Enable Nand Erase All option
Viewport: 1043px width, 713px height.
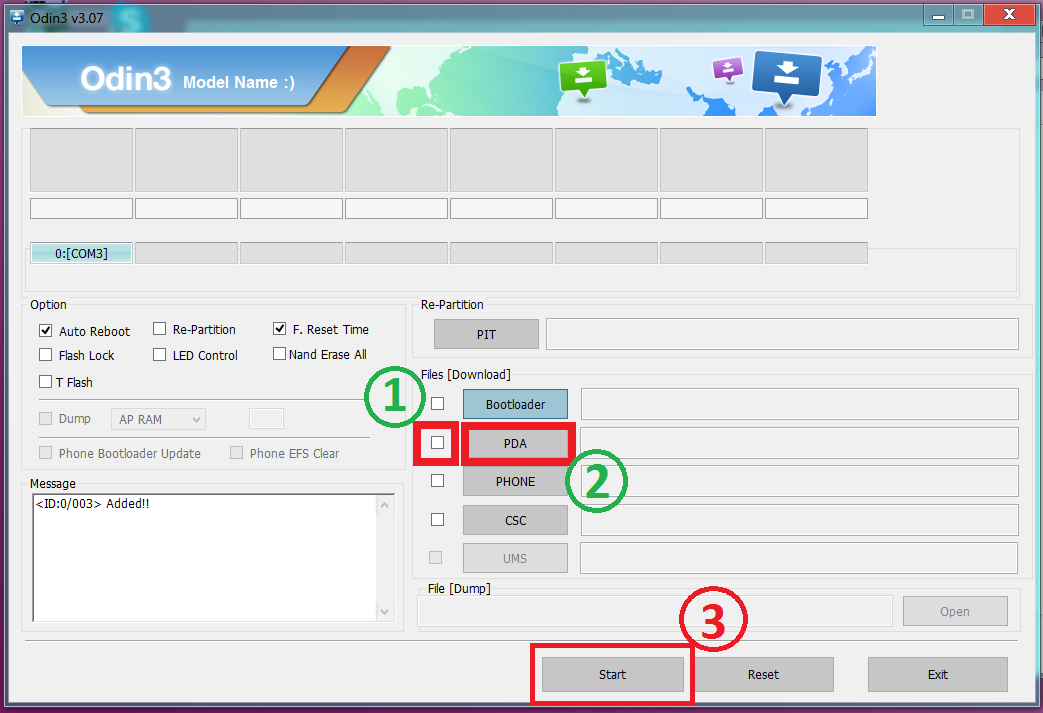(279, 354)
